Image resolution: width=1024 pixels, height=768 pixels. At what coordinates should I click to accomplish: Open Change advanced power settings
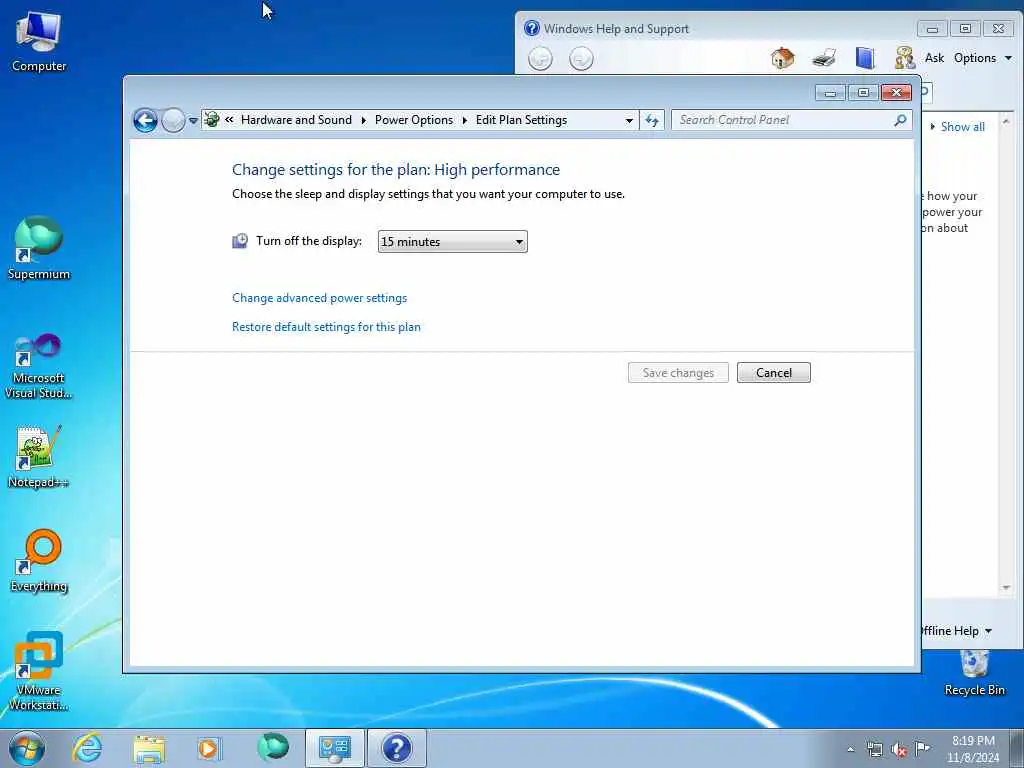(x=319, y=298)
